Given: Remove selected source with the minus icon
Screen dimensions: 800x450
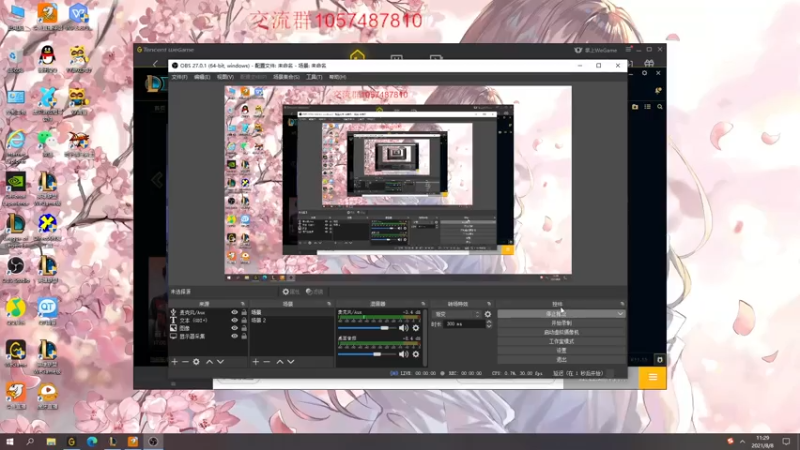Looking at the screenshot, I should click(x=185, y=362).
